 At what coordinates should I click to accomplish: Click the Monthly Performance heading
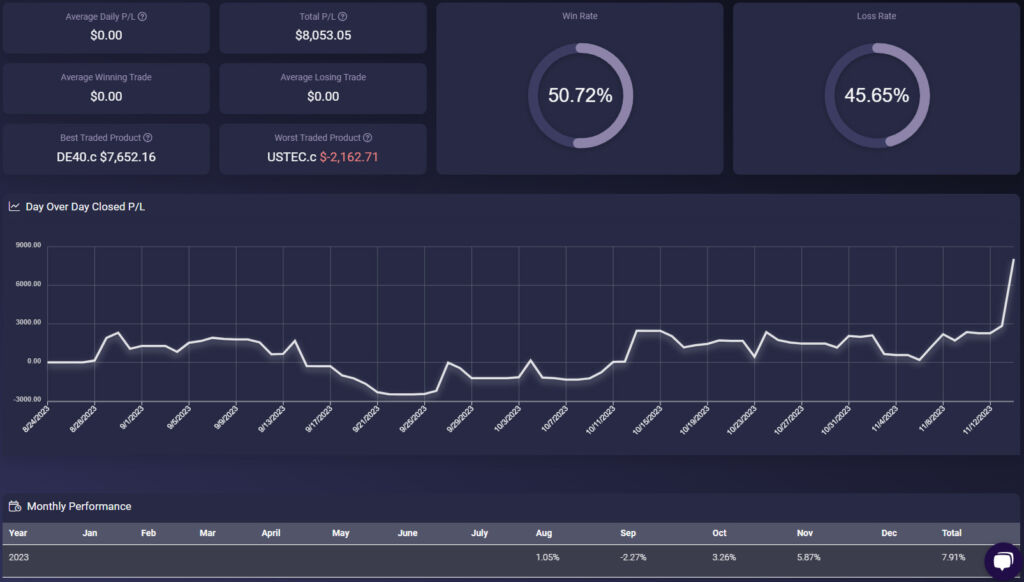point(79,506)
